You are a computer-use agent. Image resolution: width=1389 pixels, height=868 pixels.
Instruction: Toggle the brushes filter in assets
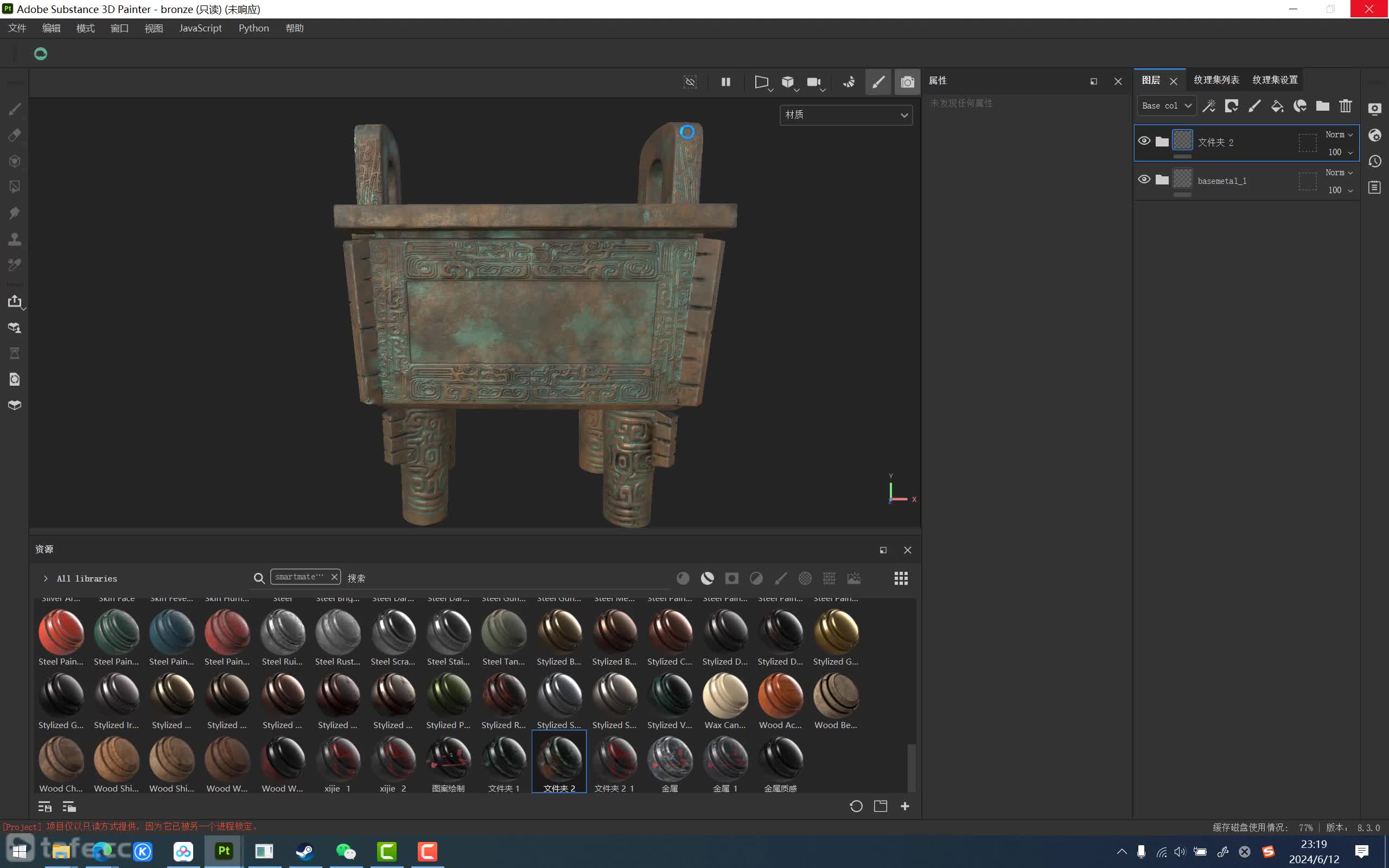click(781, 579)
